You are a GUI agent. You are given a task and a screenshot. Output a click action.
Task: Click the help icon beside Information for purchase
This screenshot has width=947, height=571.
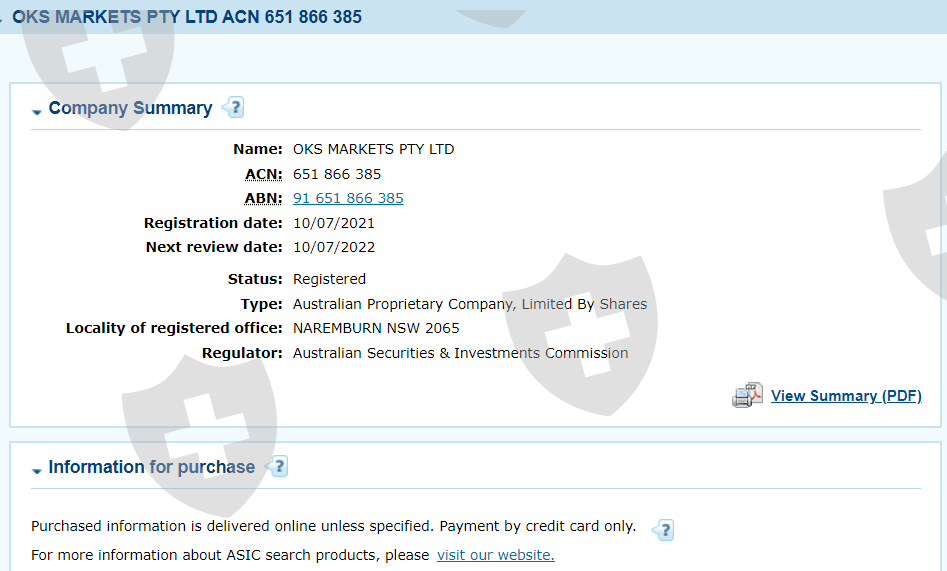click(x=278, y=466)
